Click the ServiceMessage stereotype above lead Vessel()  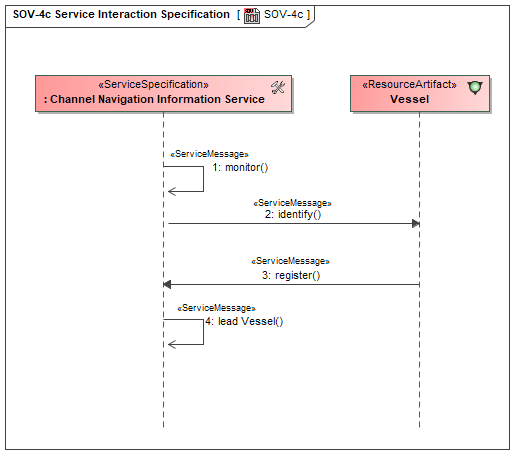pos(216,308)
